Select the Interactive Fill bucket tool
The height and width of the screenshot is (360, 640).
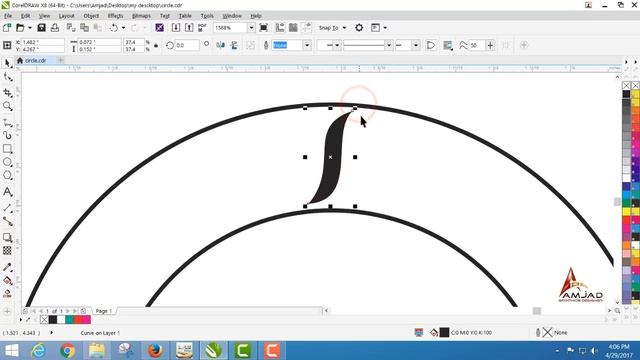click(7, 280)
